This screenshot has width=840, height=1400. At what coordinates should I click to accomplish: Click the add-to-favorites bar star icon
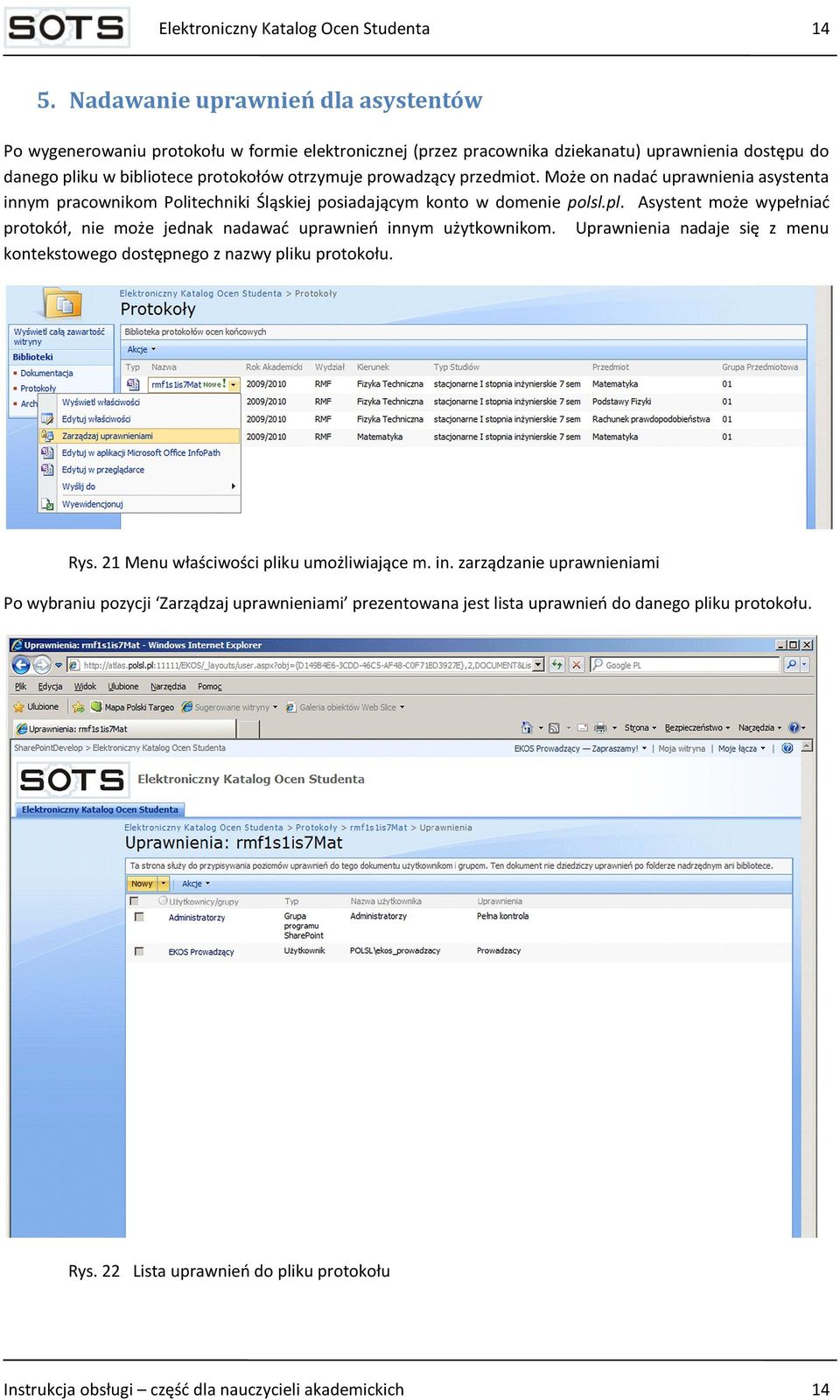78,707
